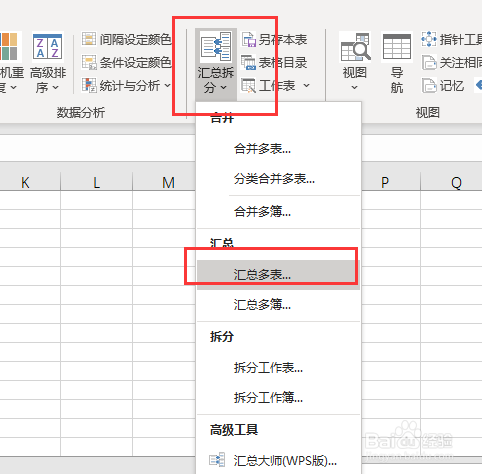
Task: Expand the 汇总拆分 dropdown arrow
Action: tap(223, 88)
